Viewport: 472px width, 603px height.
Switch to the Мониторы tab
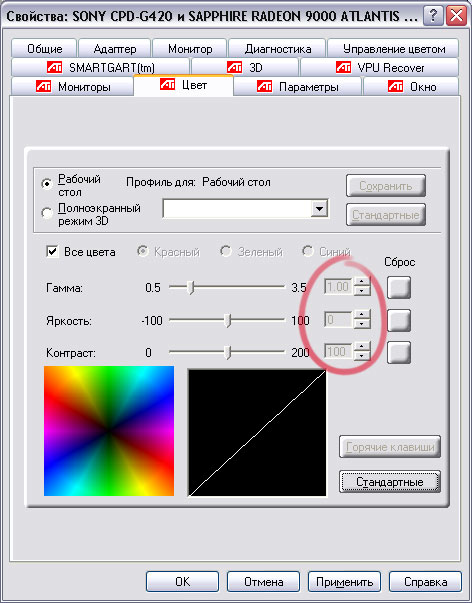coord(72,87)
